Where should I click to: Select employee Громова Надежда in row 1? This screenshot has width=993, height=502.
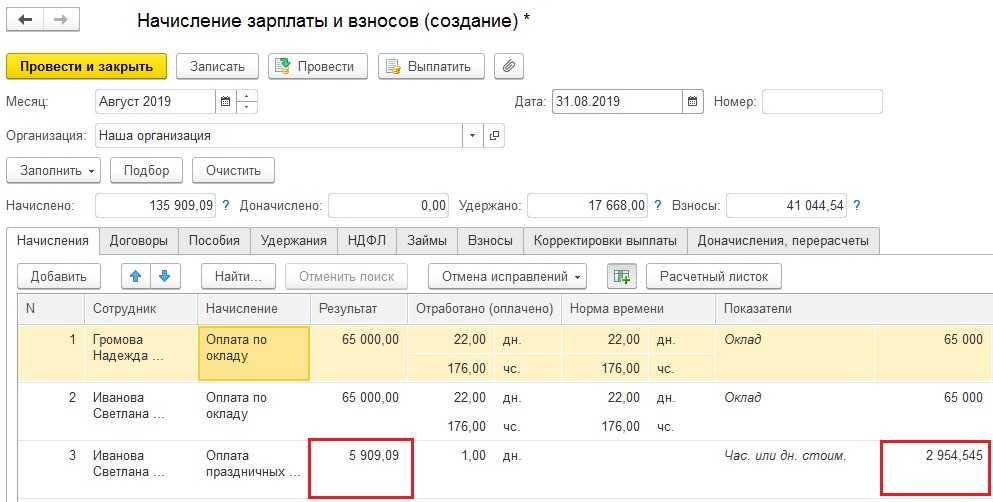[x=141, y=353]
